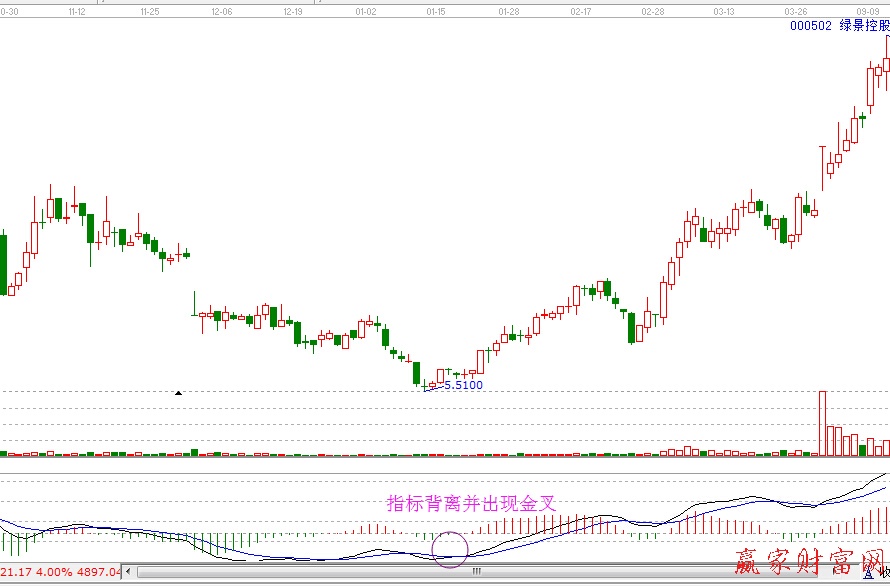Viewport: 890px width, 586px height.
Task: Click the 09-09 date label on time axis
Action: [866, 11]
